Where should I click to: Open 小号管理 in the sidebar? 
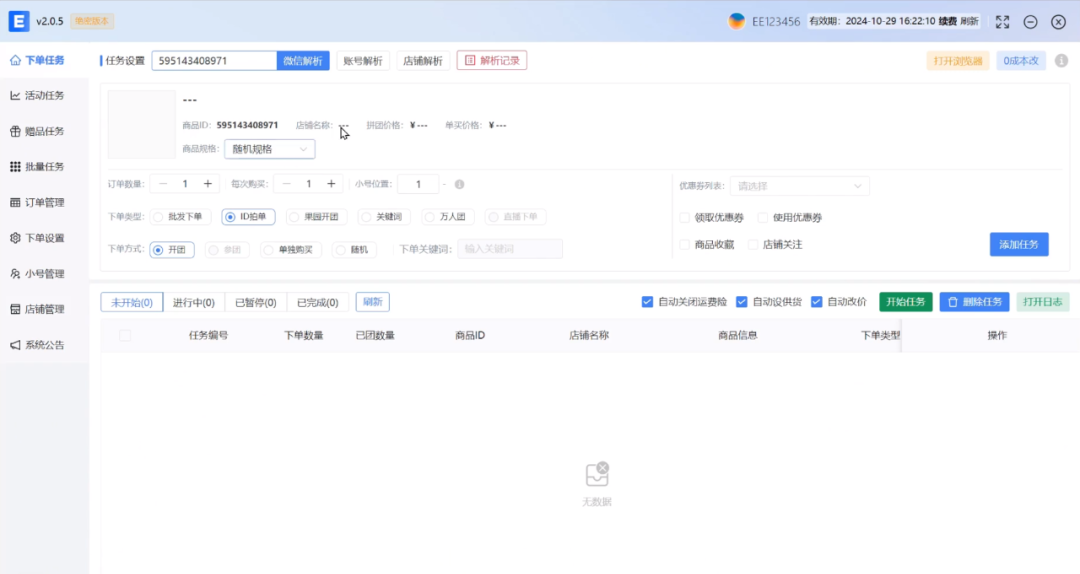click(37, 274)
